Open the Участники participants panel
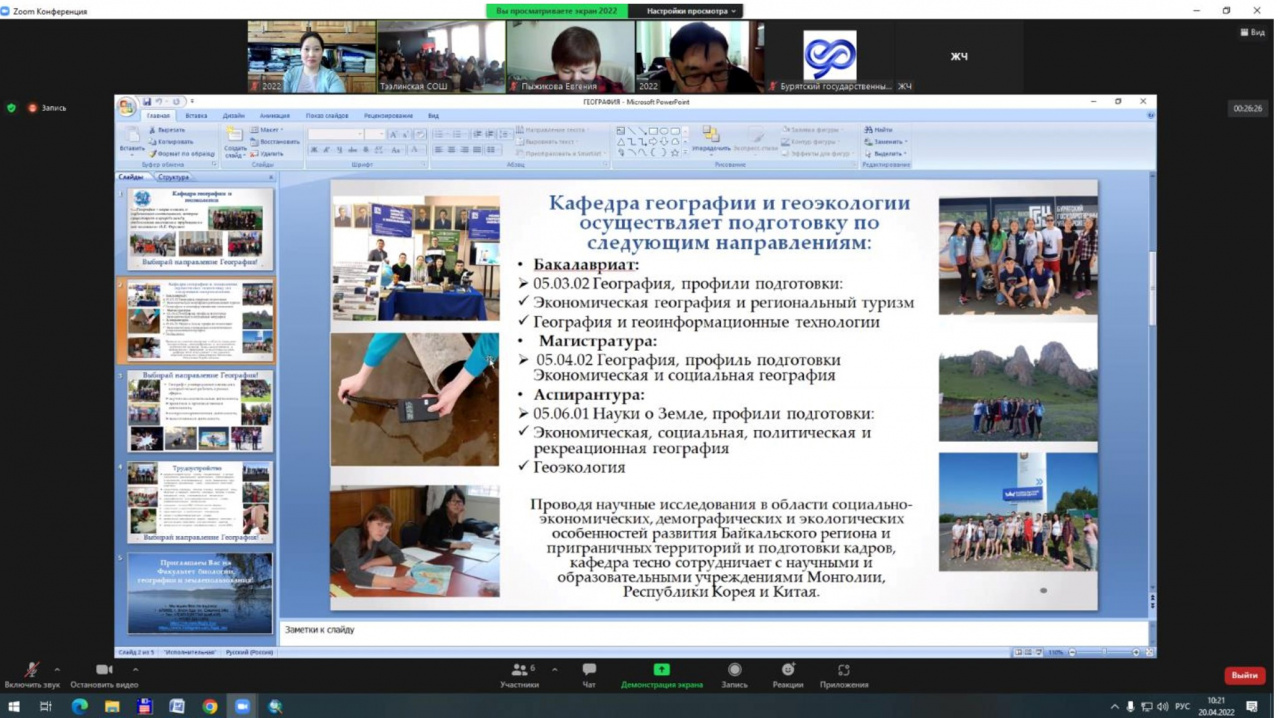Viewport: 1280px width, 718px height. pyautogui.click(x=519, y=670)
